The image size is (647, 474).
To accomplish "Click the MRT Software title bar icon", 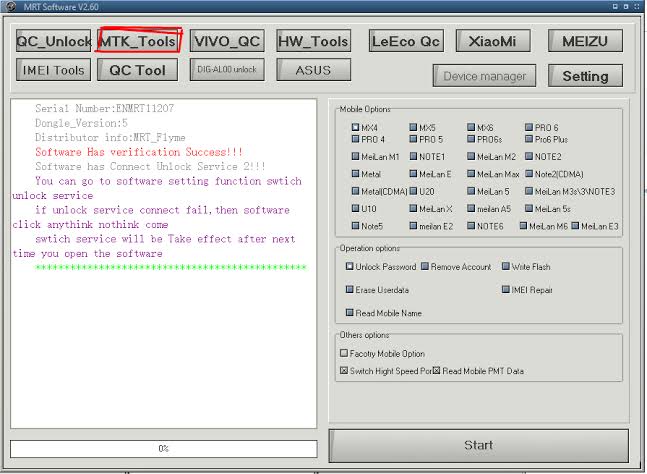I will (x=10, y=6).
